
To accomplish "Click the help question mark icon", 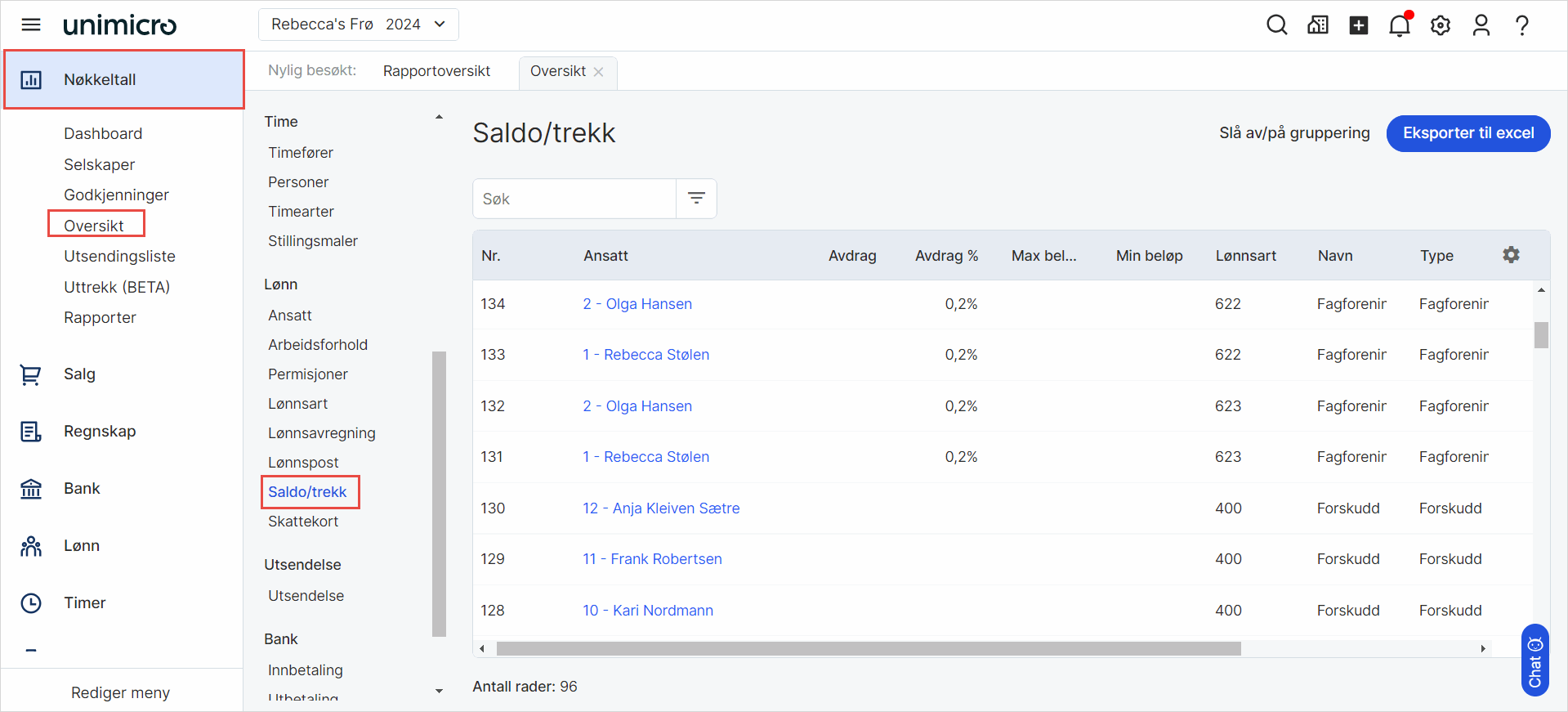I will pyautogui.click(x=1521, y=25).
